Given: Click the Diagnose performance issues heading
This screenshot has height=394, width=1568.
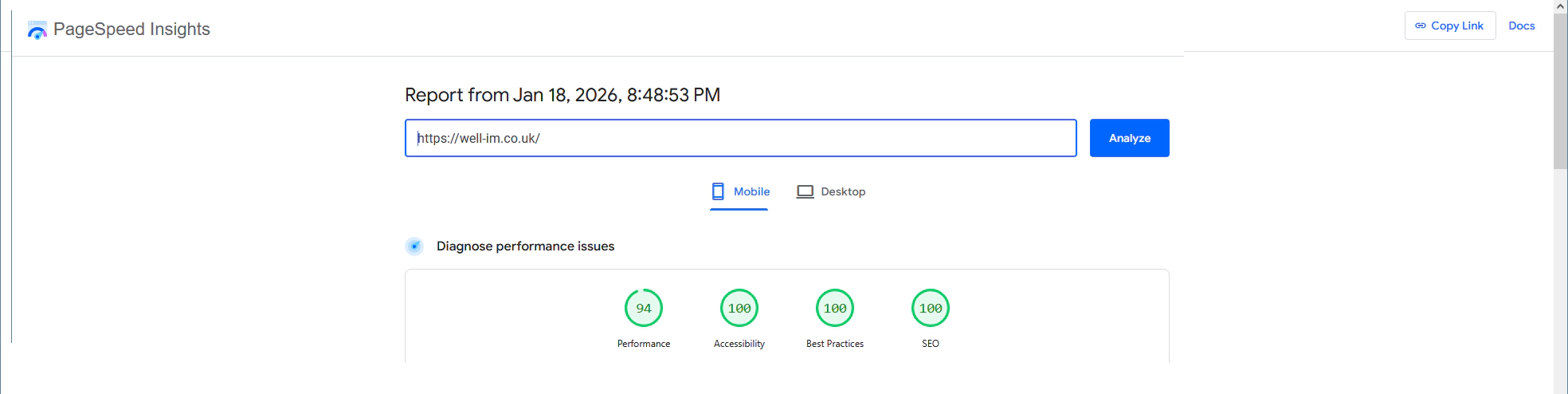Looking at the screenshot, I should coord(526,246).
